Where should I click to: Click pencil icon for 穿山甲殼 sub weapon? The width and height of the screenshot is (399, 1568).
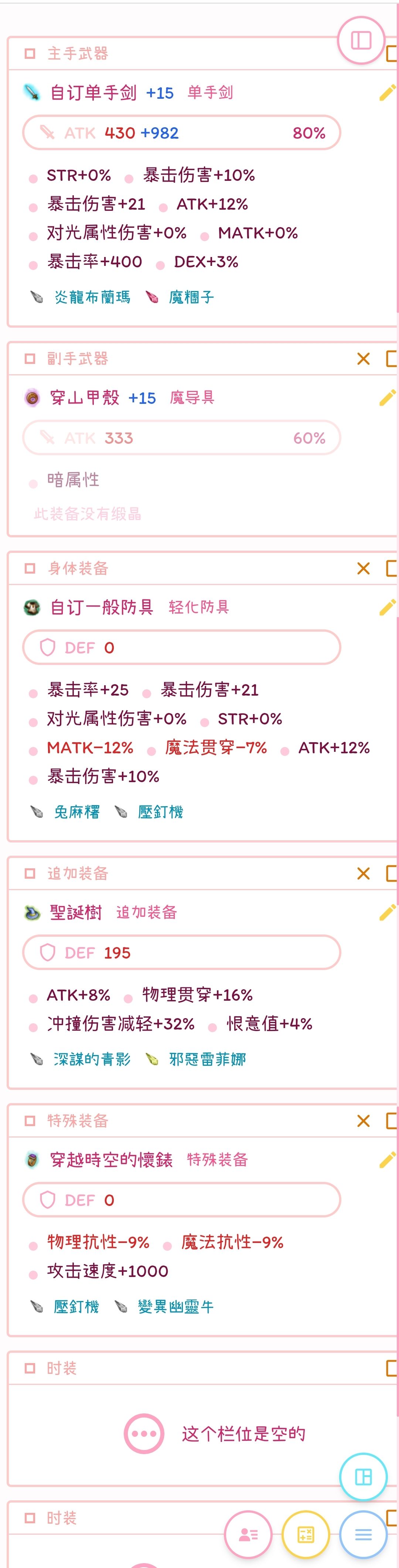[x=387, y=398]
